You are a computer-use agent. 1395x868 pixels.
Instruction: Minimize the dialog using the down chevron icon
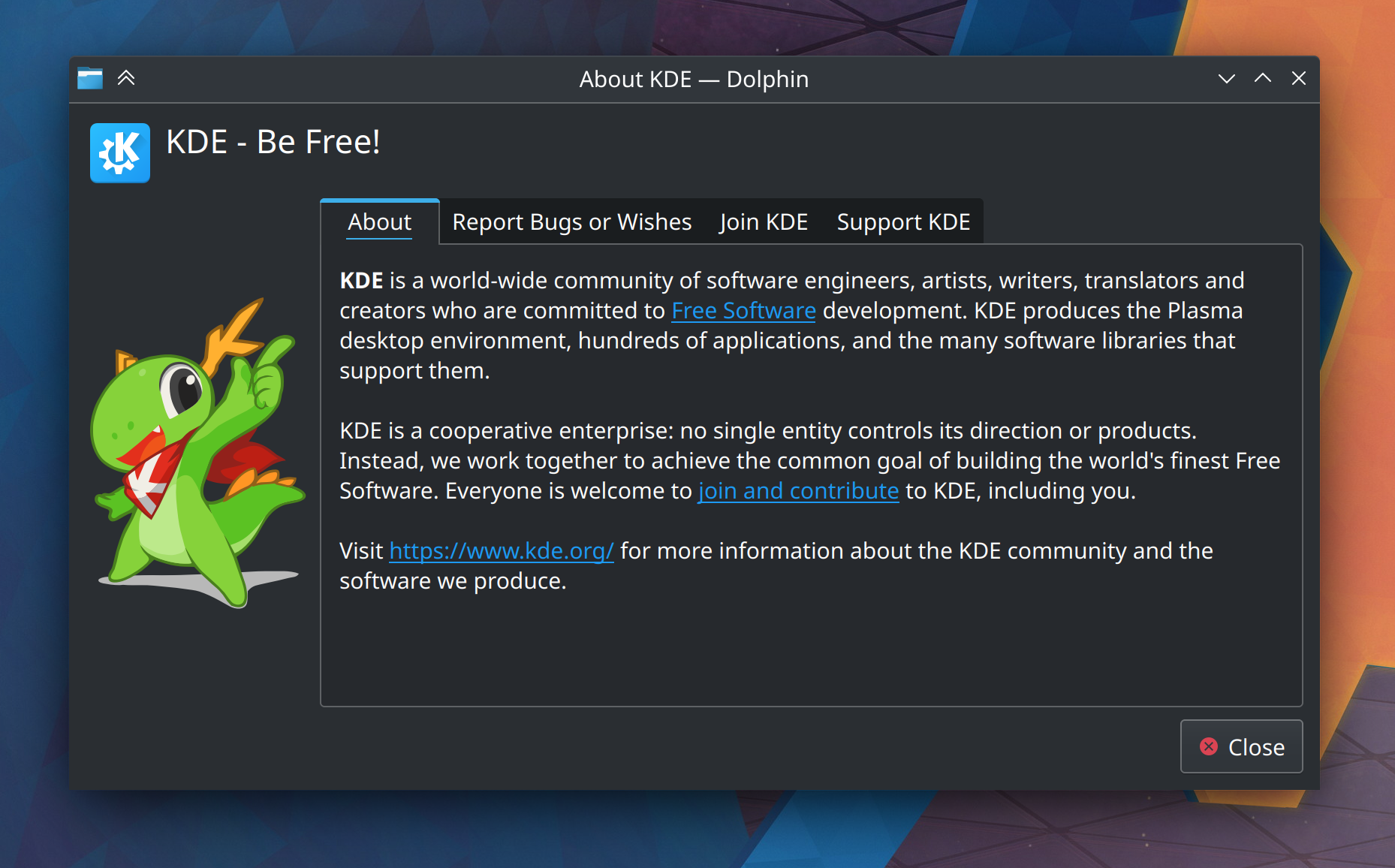pyautogui.click(x=1225, y=78)
